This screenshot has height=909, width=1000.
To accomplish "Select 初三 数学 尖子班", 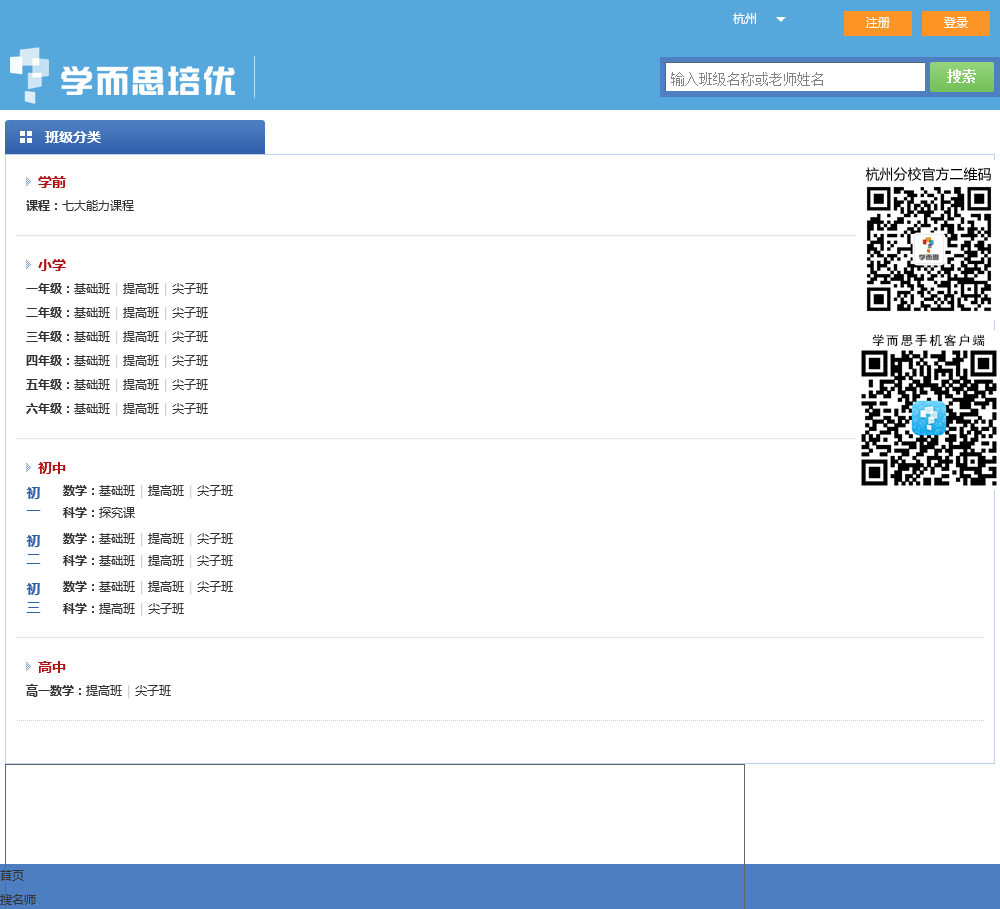I will tap(215, 587).
